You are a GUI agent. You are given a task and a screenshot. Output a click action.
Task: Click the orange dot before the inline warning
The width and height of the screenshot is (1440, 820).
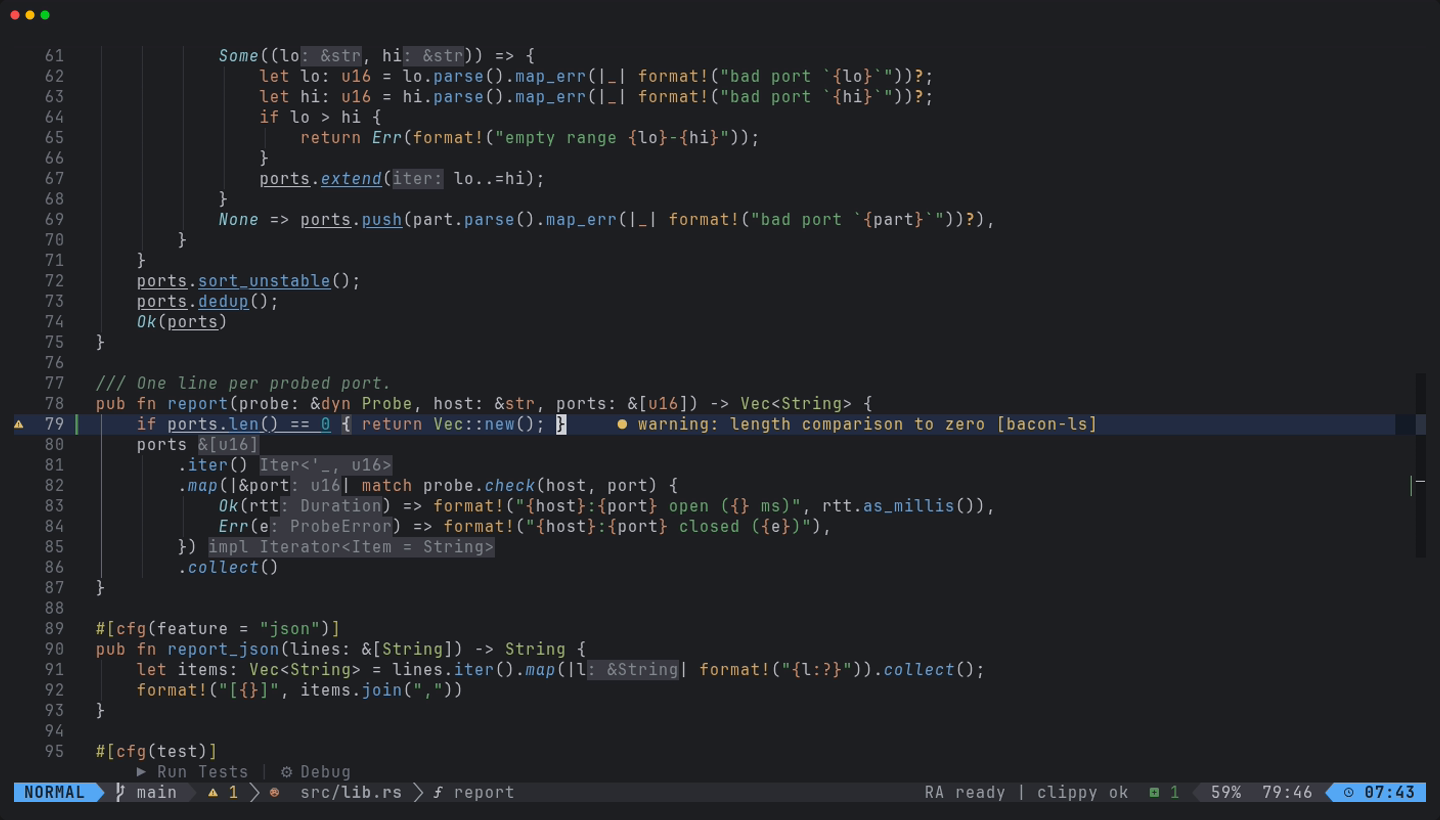[622, 424]
